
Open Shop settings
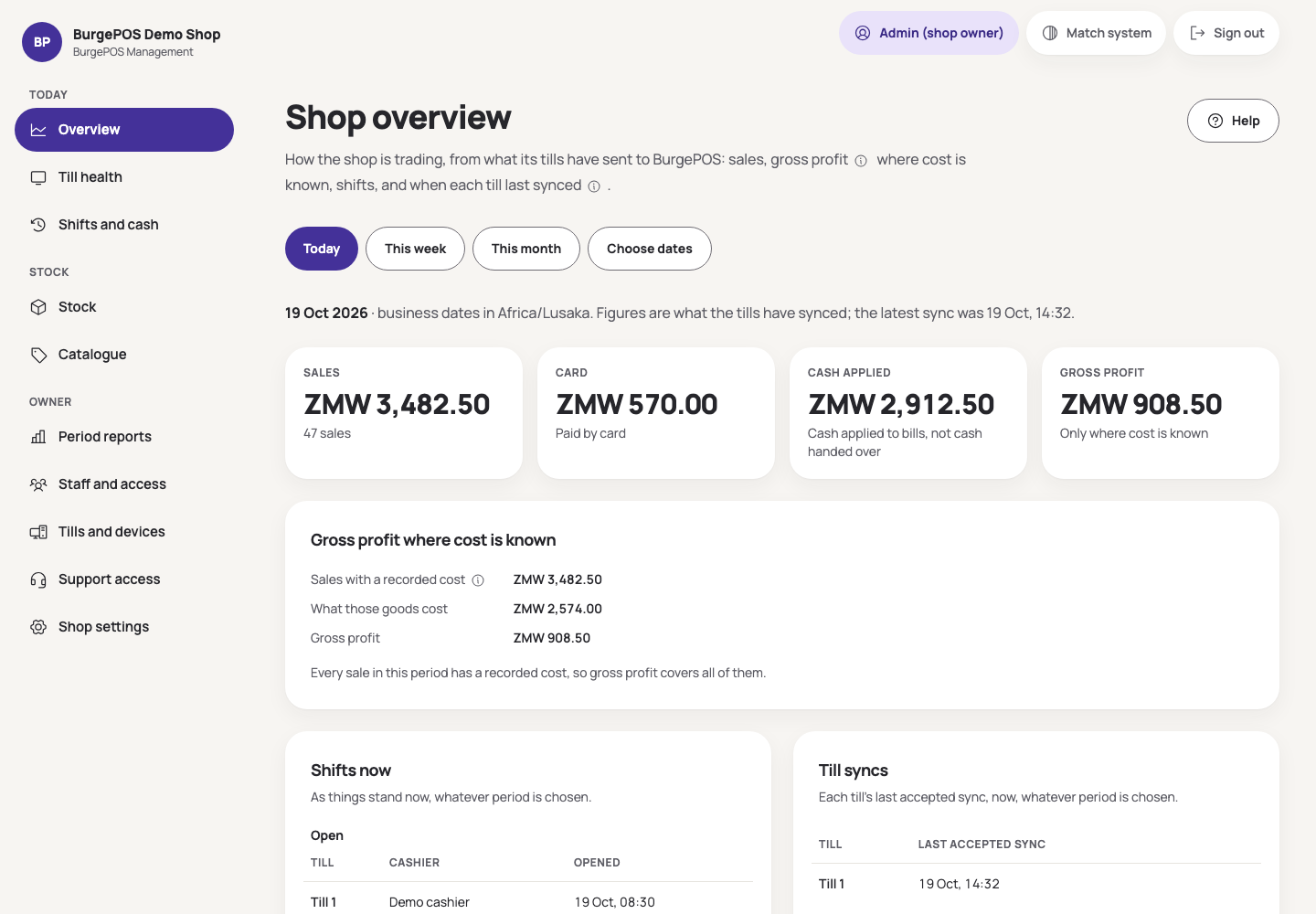coord(124,627)
